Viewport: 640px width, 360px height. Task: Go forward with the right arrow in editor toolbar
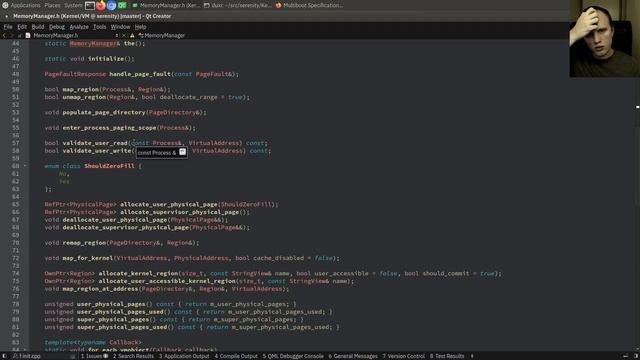[x=11, y=36]
